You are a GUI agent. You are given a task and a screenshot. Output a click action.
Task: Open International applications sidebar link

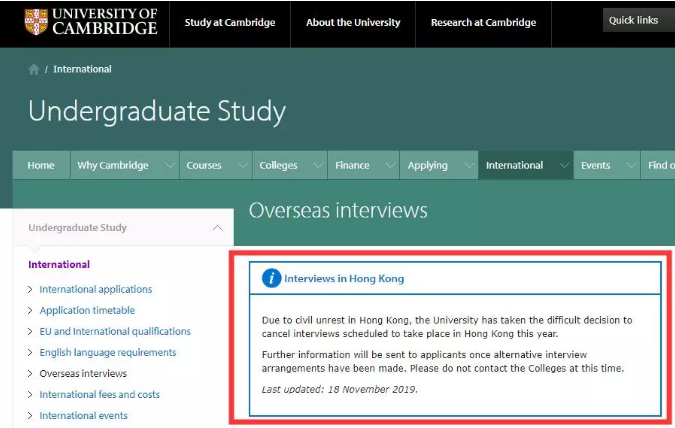(95, 289)
